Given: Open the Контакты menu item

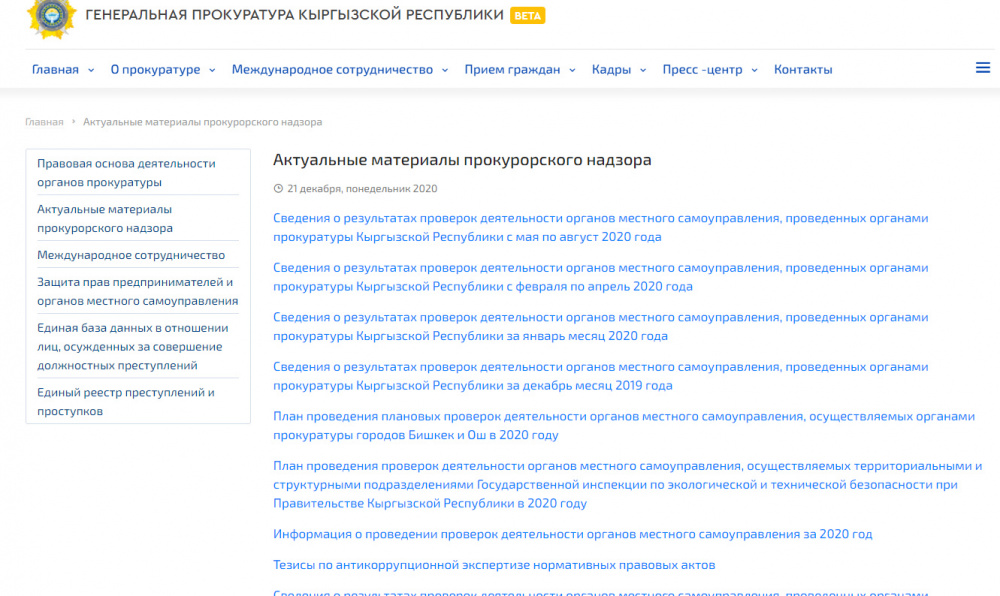Looking at the screenshot, I should 803,69.
